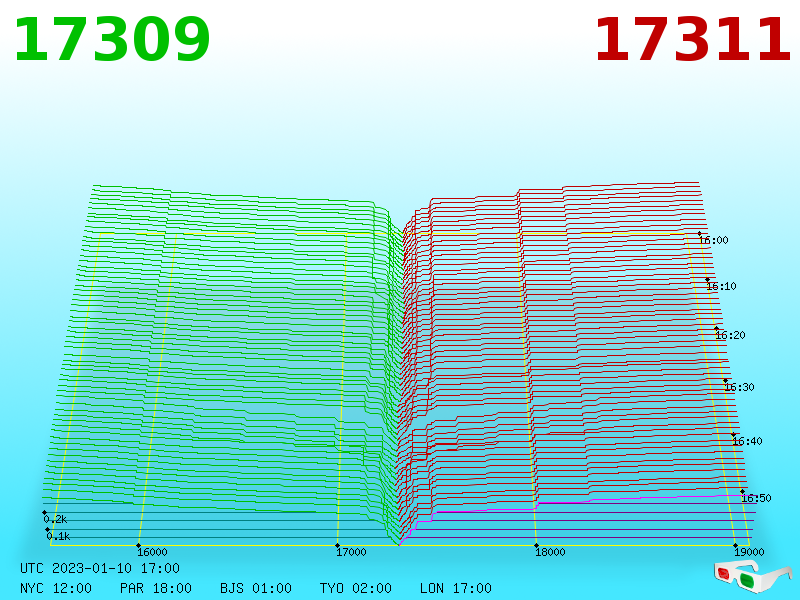Click the 16:50 time axis marker

pyautogui.click(x=756, y=498)
